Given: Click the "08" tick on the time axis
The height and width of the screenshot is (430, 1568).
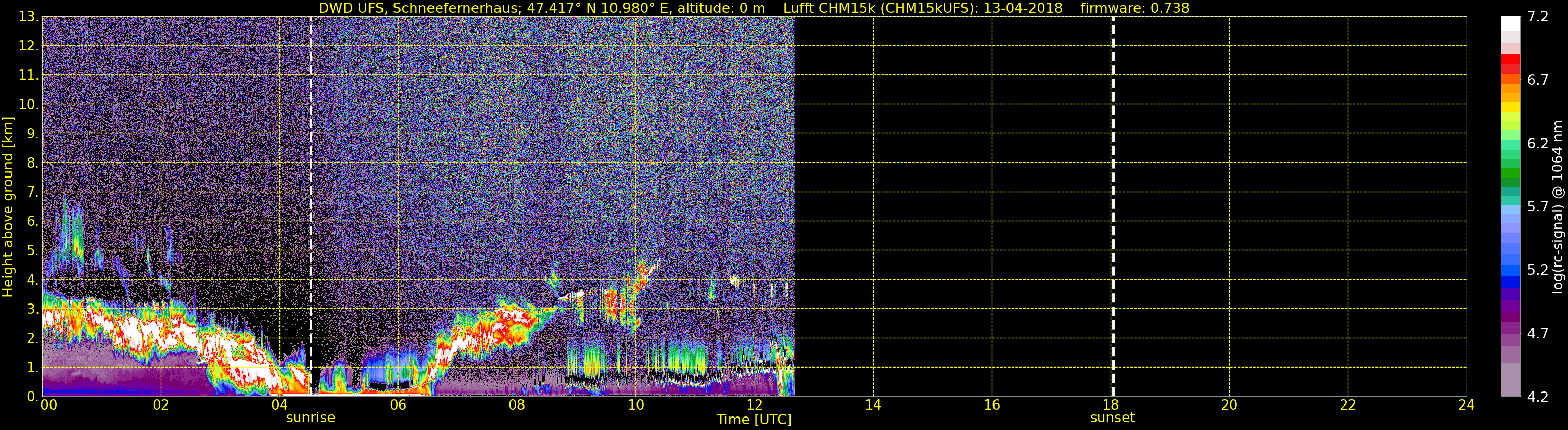Looking at the screenshot, I should click(517, 405).
